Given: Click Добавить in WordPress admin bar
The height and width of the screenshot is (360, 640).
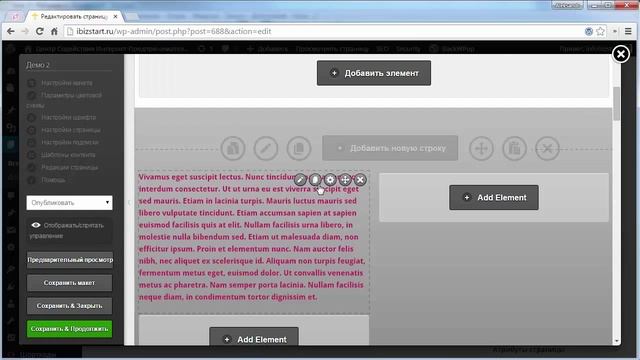Looking at the screenshot, I should 268,49.
